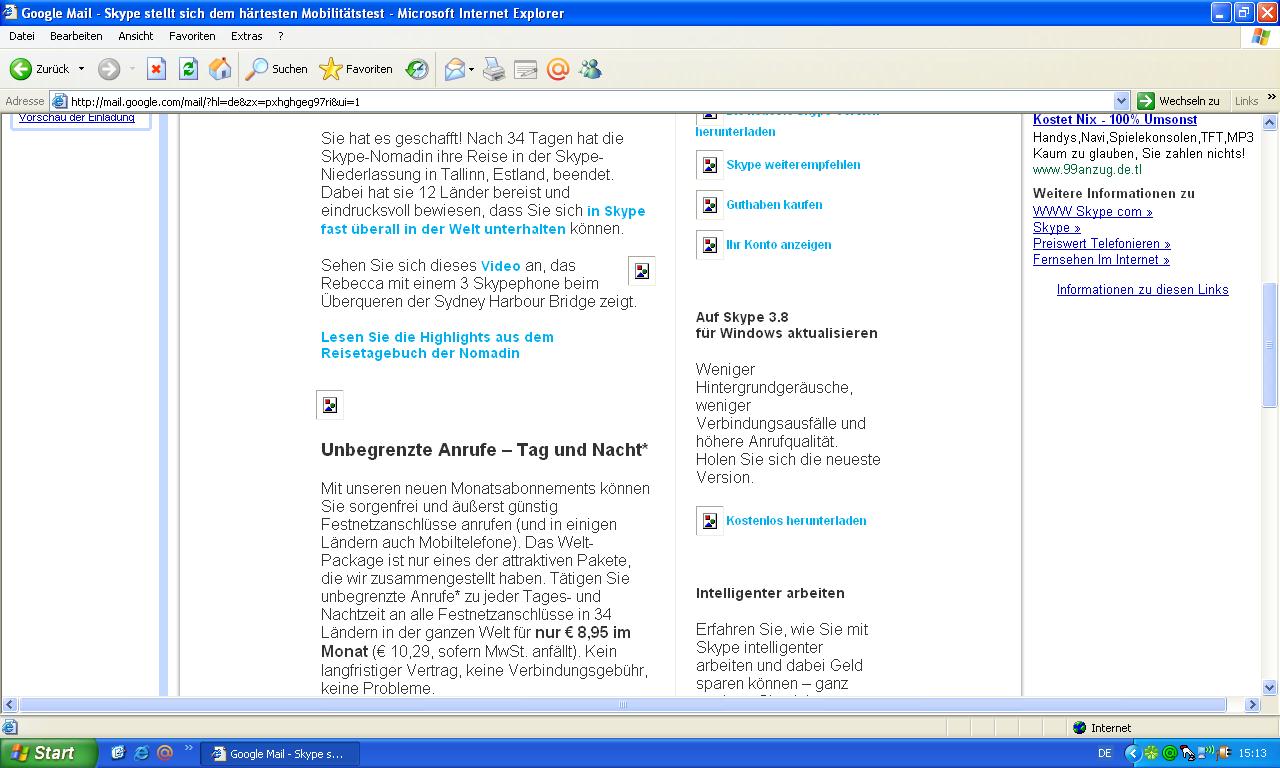Open the Extras menu
The height and width of the screenshot is (768, 1280).
click(x=247, y=36)
